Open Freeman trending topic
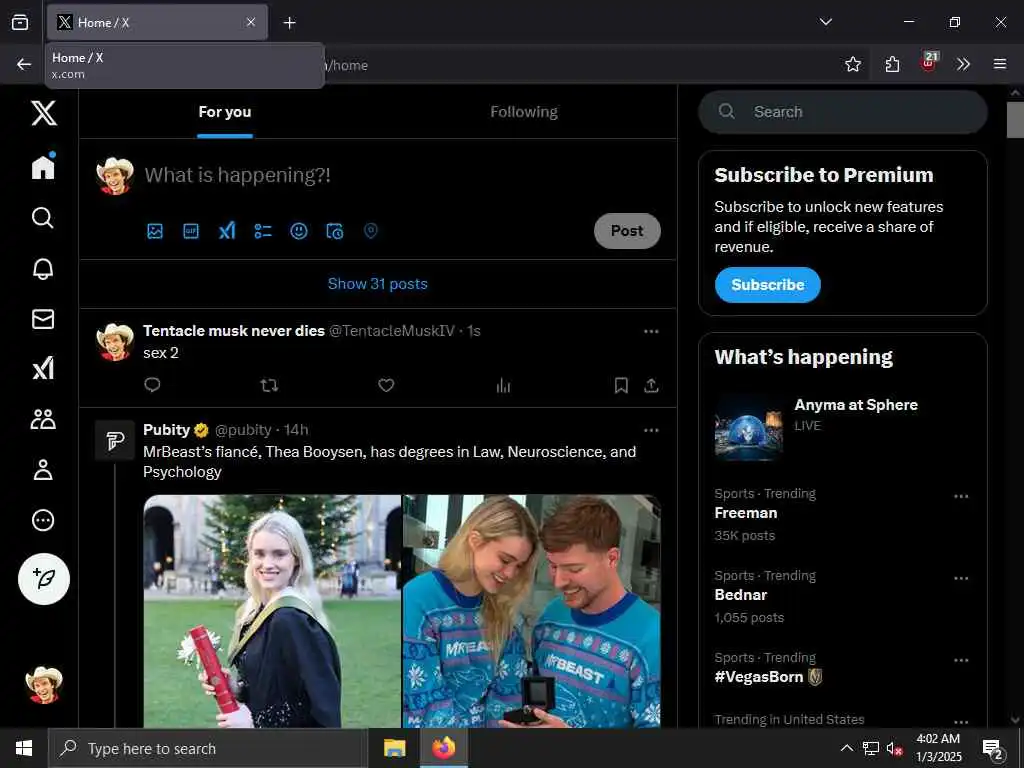The height and width of the screenshot is (768, 1024). point(746,513)
